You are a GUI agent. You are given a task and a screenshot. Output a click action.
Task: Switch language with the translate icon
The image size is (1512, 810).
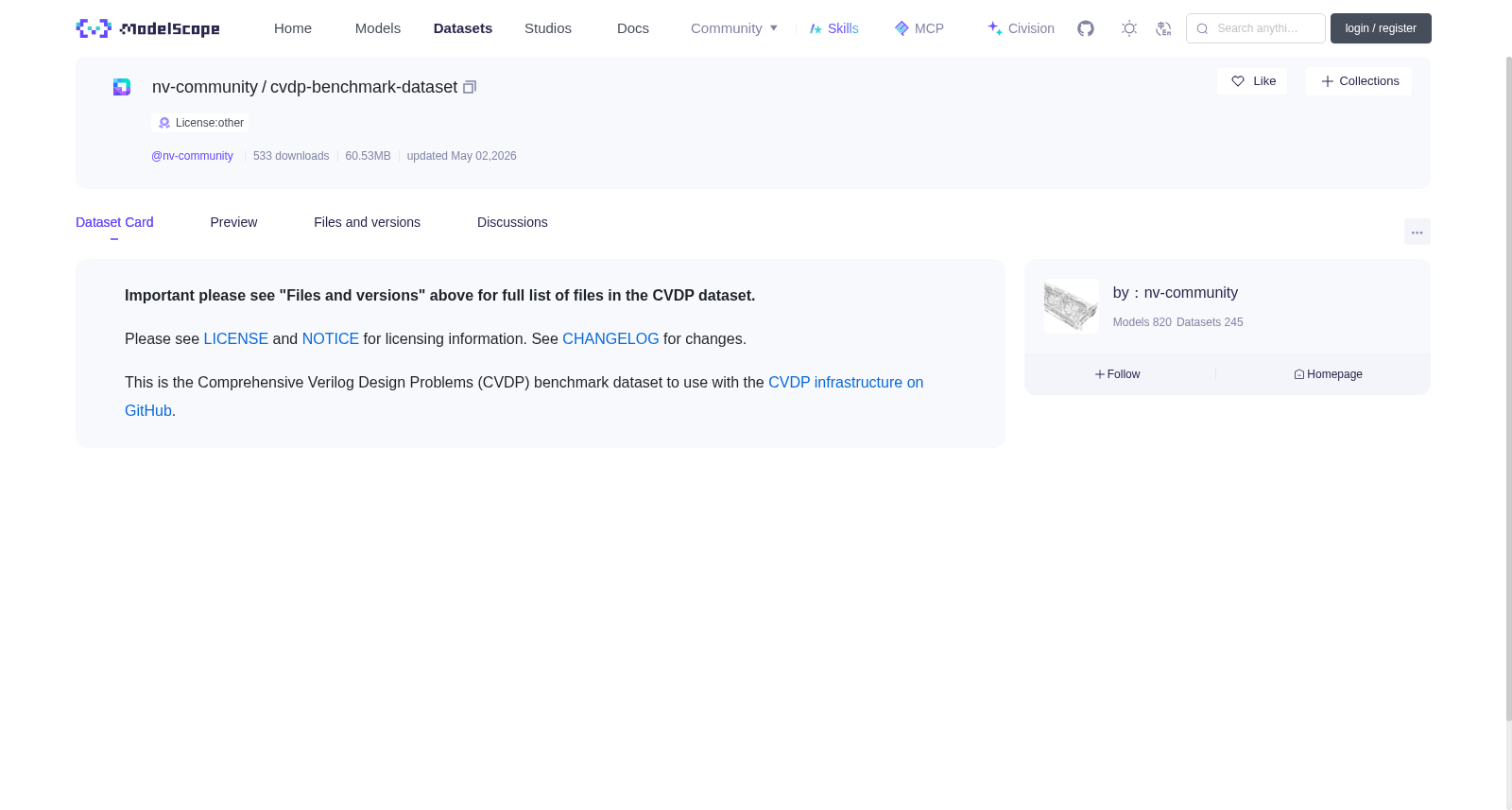point(1163,28)
